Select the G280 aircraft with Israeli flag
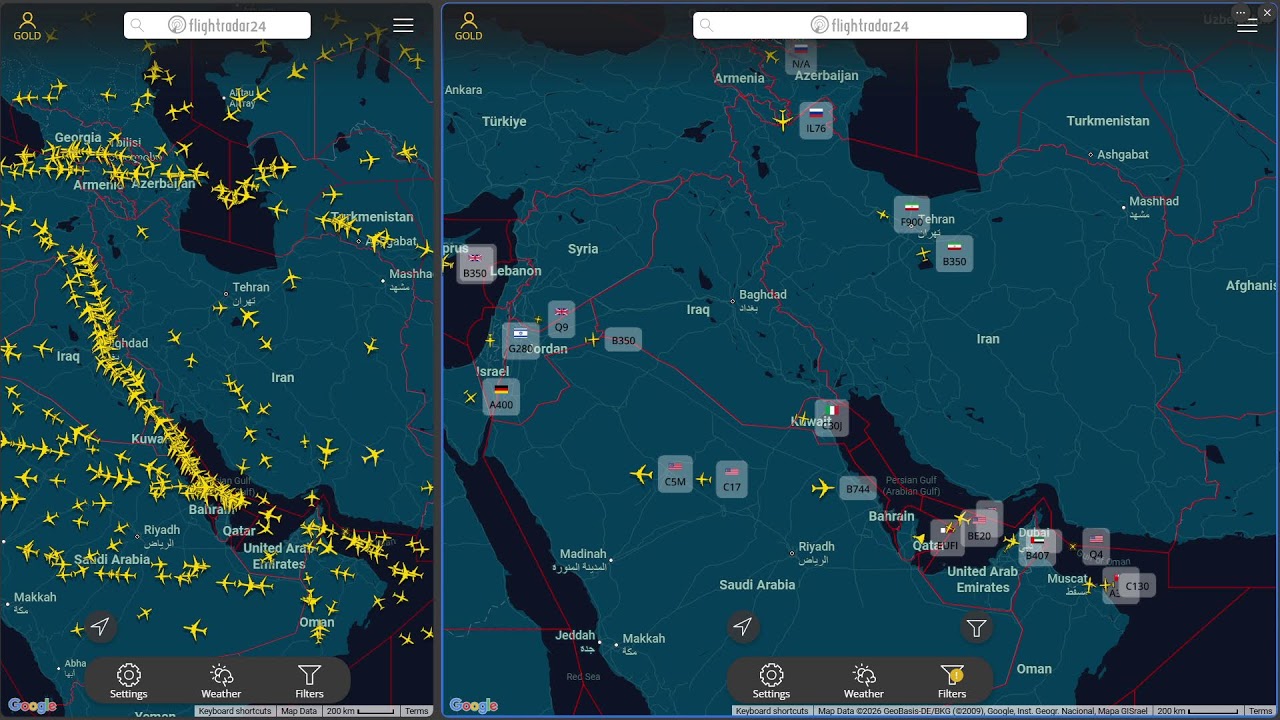The height and width of the screenshot is (720, 1280). (520, 341)
